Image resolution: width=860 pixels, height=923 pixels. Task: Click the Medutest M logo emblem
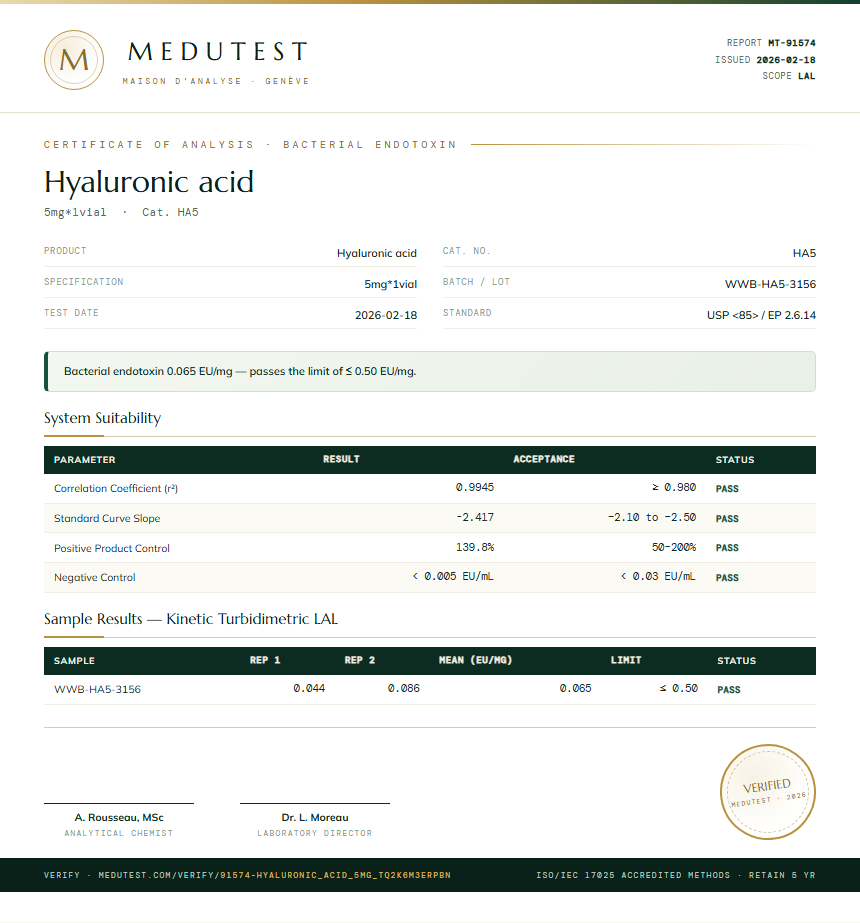coord(74,60)
